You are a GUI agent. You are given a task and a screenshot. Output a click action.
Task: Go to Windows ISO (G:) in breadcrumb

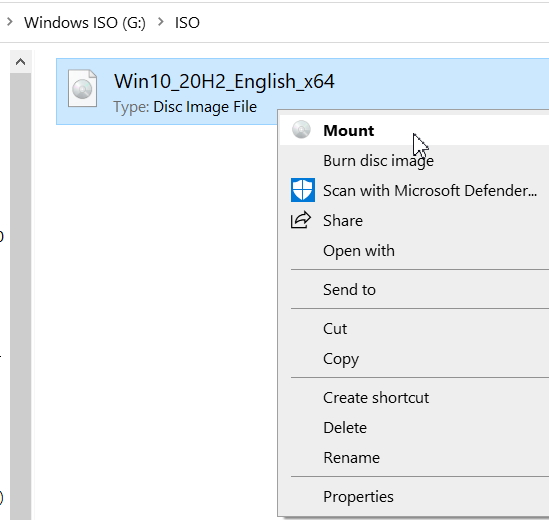point(85,23)
